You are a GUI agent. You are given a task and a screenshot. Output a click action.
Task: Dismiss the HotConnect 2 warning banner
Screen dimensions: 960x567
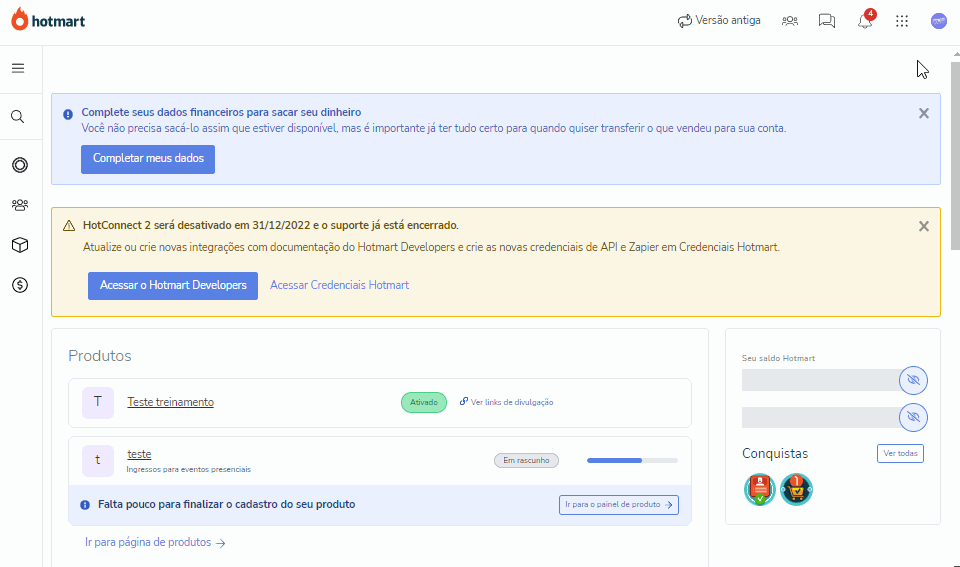click(x=924, y=227)
